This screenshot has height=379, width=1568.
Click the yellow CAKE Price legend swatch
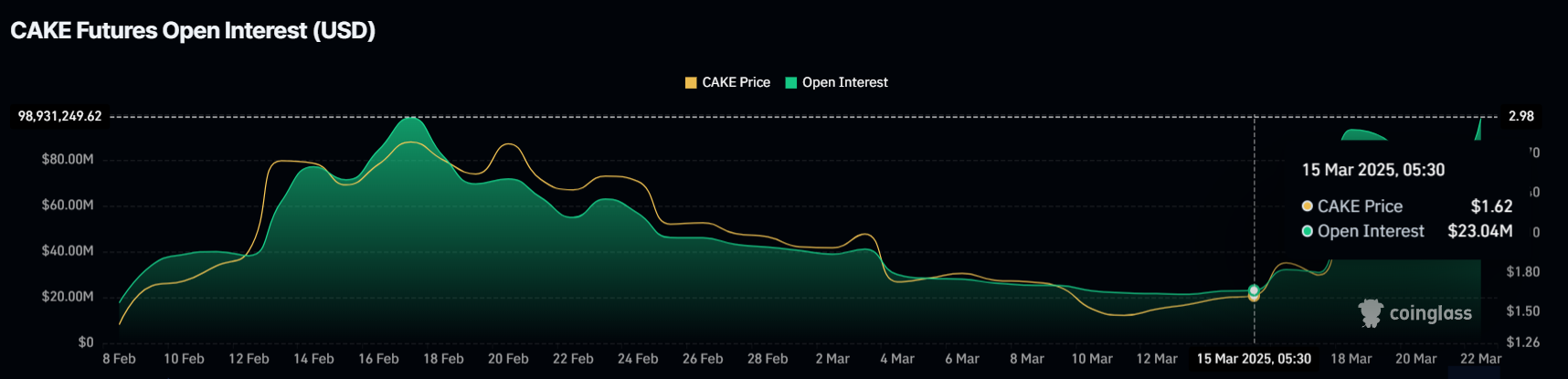click(691, 82)
